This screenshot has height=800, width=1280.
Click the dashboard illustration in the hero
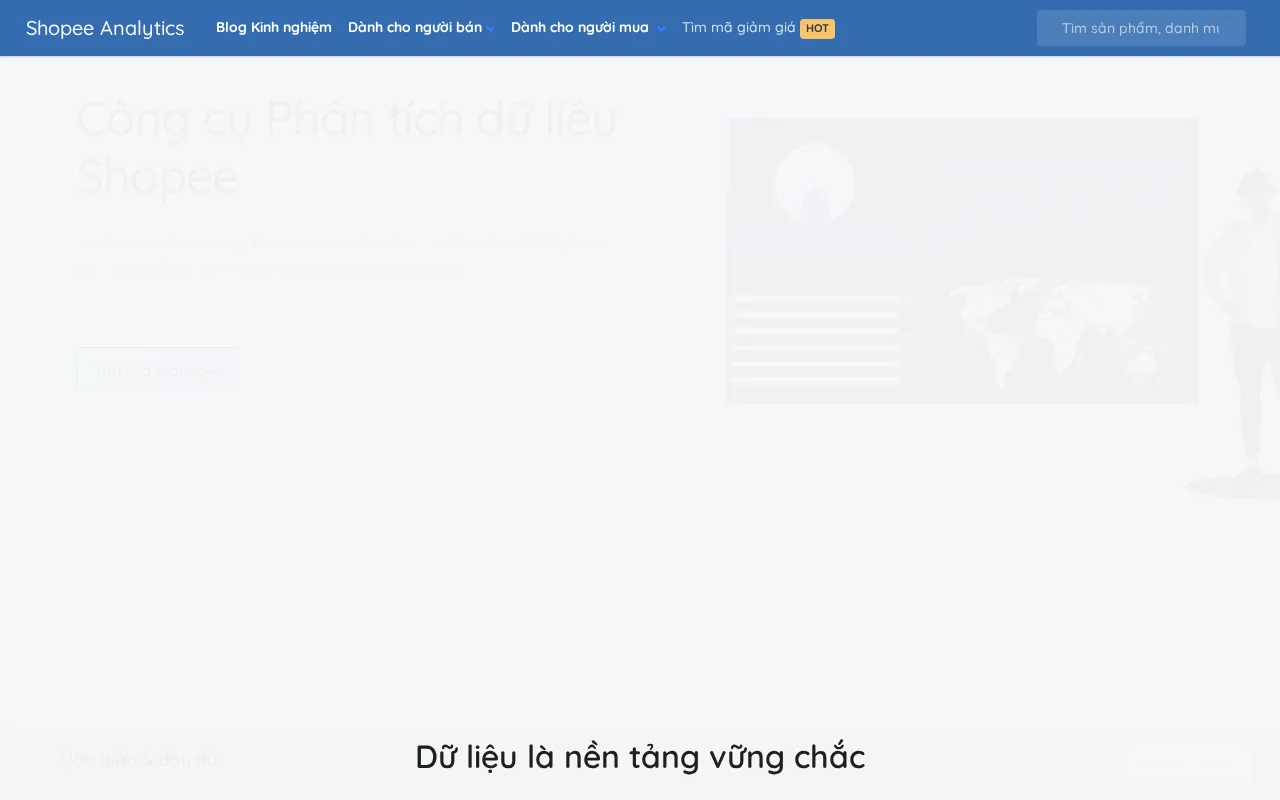[x=962, y=261]
